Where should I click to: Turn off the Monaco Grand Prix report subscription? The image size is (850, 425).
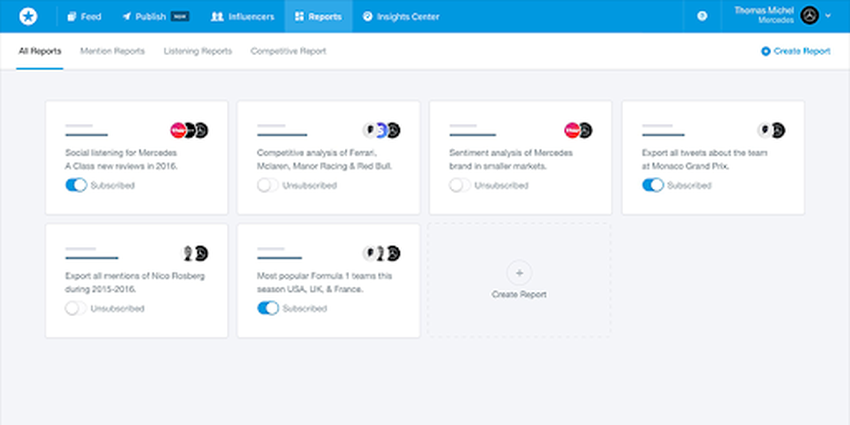[652, 185]
